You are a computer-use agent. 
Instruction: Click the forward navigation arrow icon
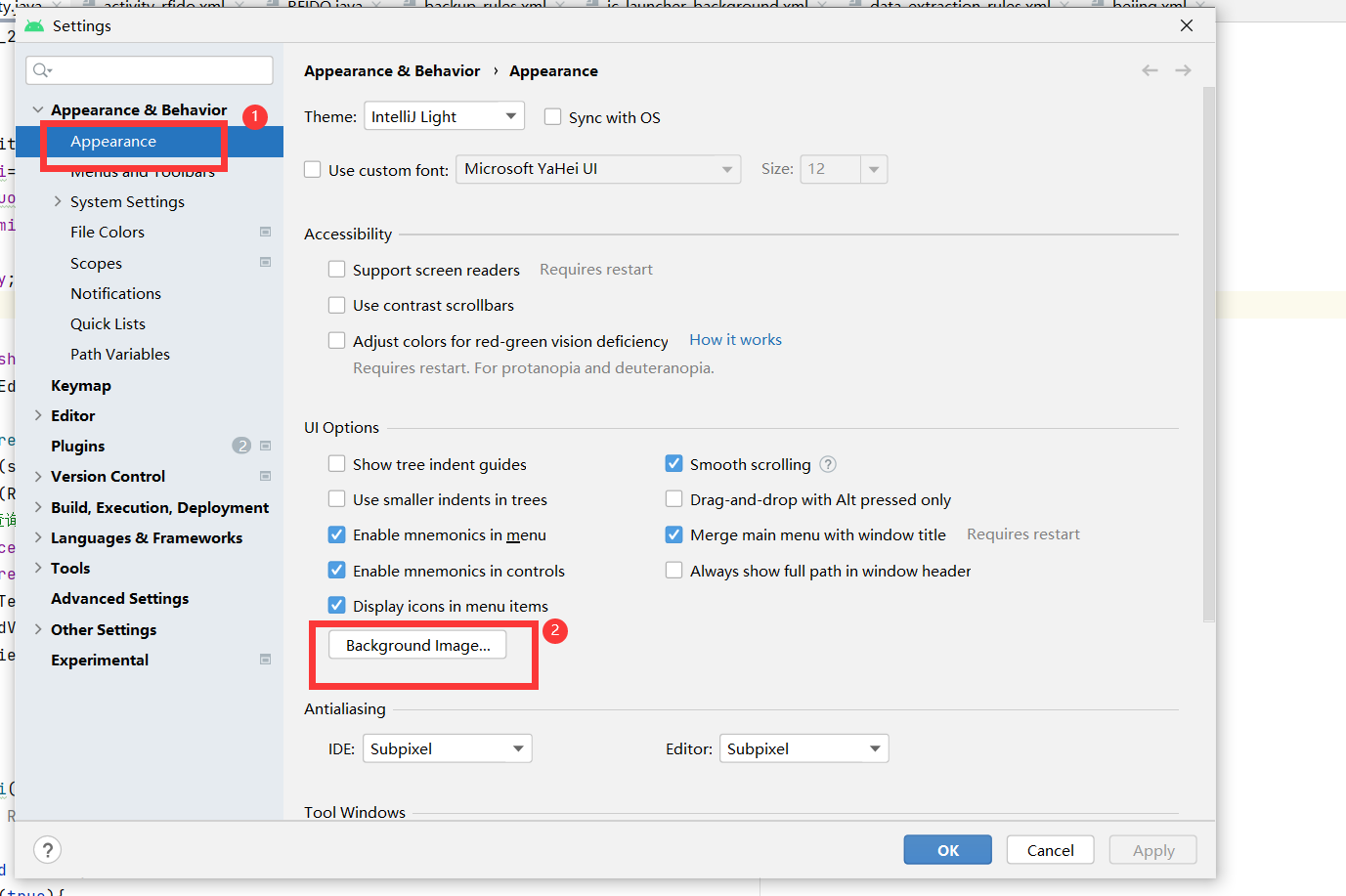tap(1183, 70)
